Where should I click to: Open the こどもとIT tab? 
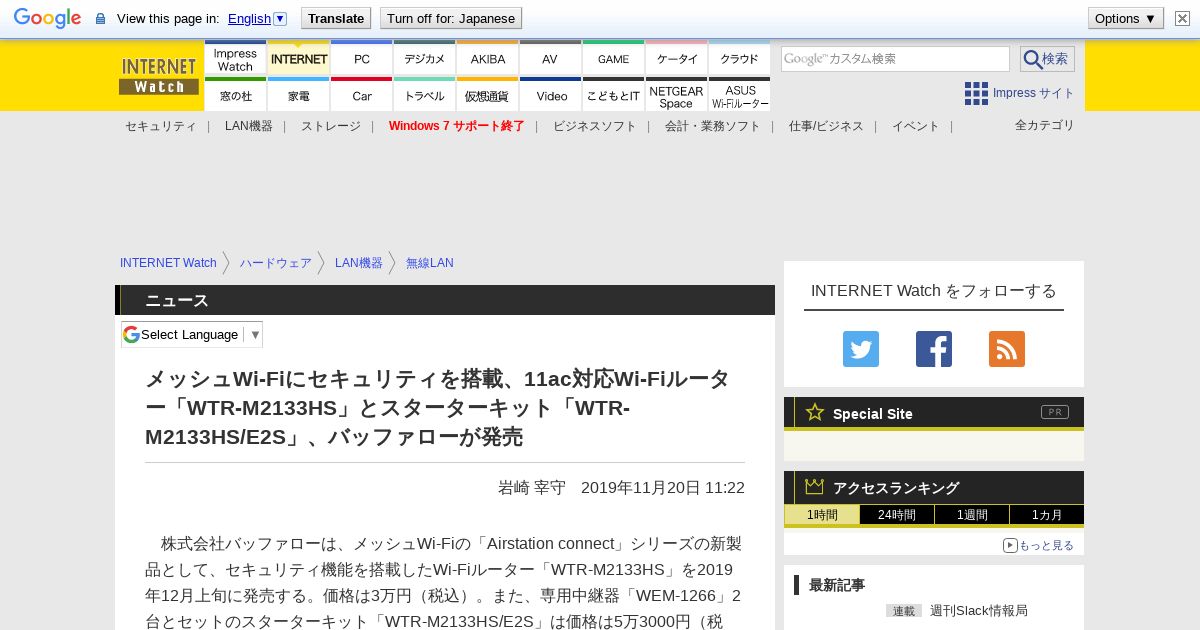point(614,95)
